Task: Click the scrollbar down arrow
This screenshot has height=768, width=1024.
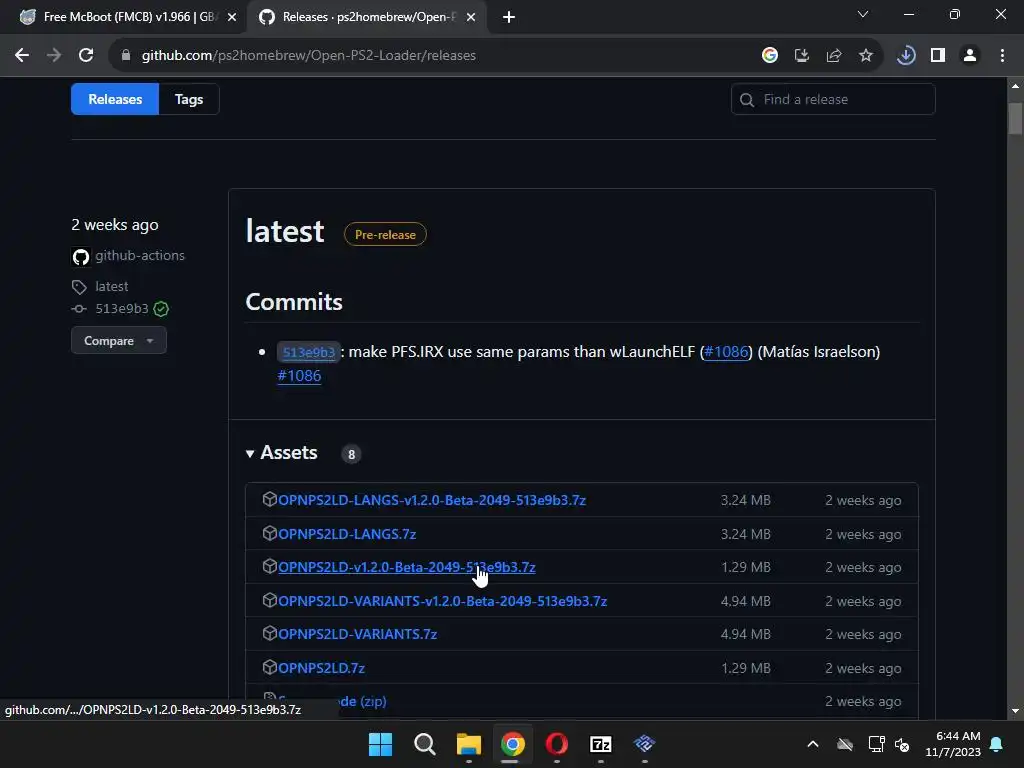Action: tap(1015, 711)
